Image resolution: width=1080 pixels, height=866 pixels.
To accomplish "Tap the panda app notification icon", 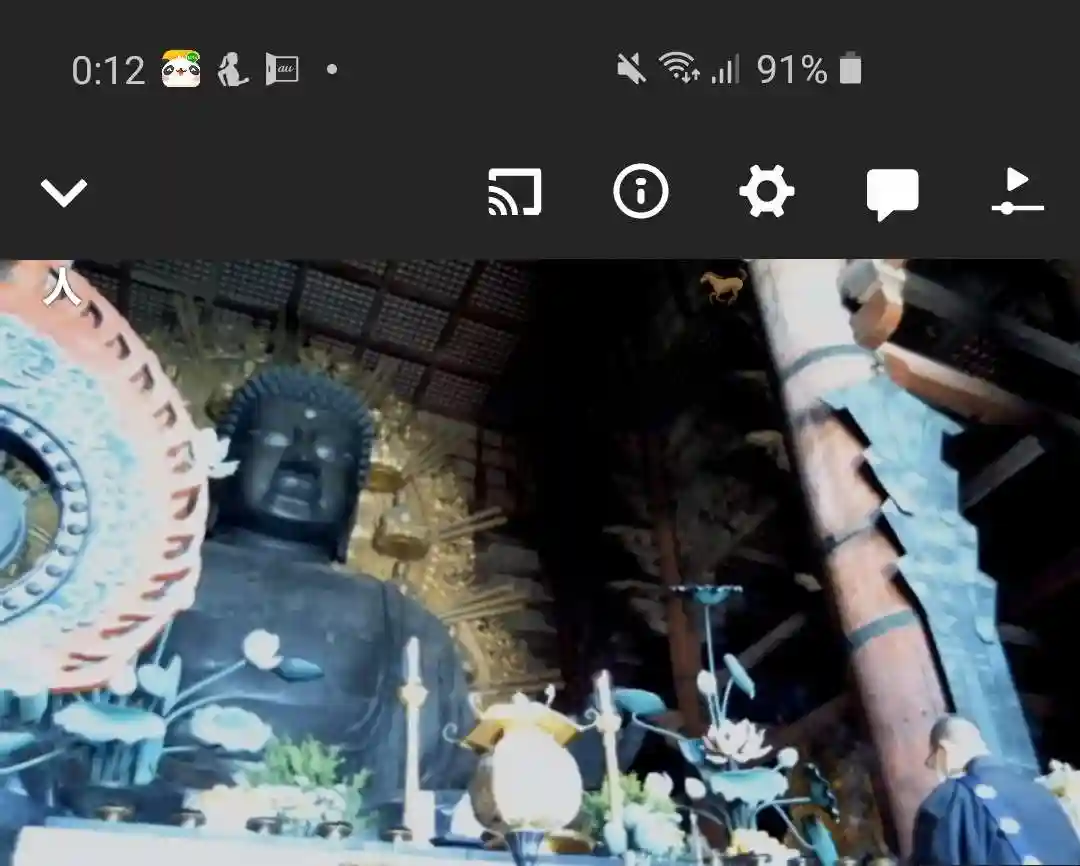I will tap(181, 70).
